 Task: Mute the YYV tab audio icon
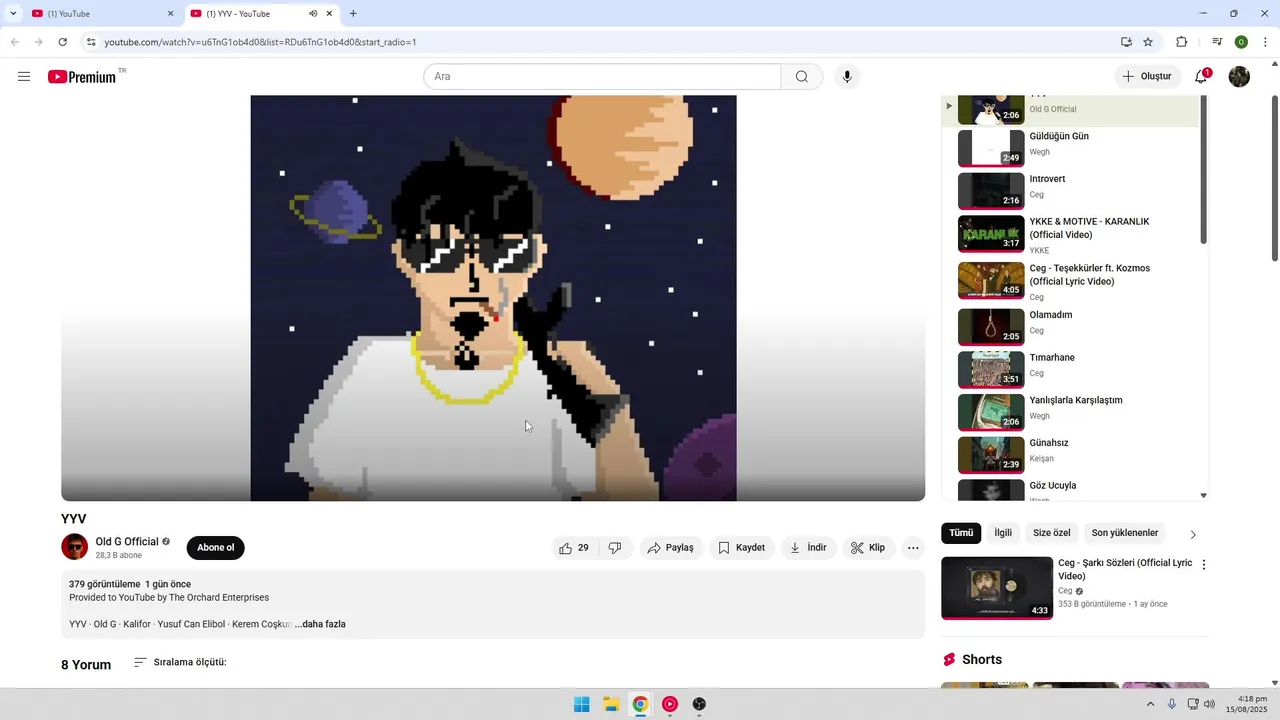click(x=313, y=14)
